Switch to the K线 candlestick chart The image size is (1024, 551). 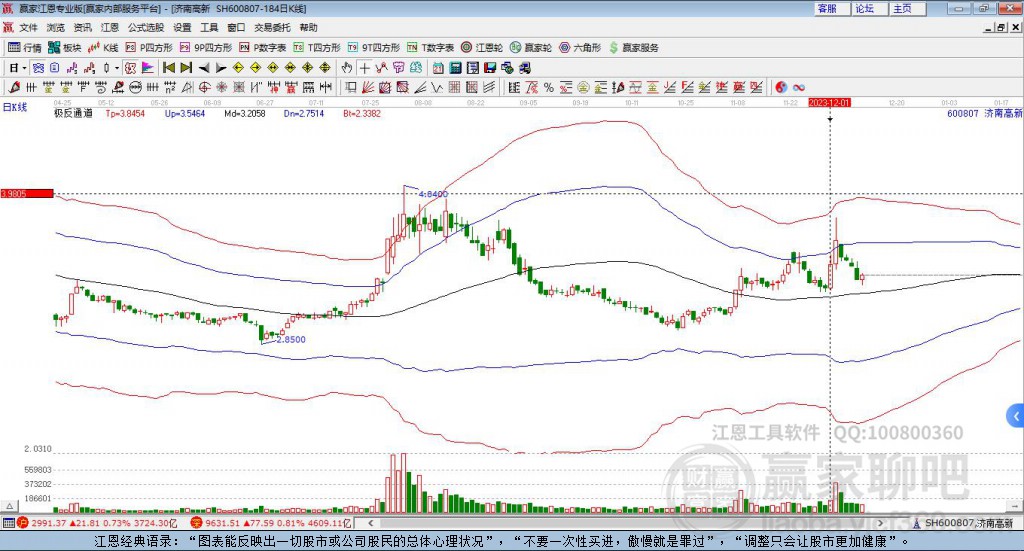(103, 48)
